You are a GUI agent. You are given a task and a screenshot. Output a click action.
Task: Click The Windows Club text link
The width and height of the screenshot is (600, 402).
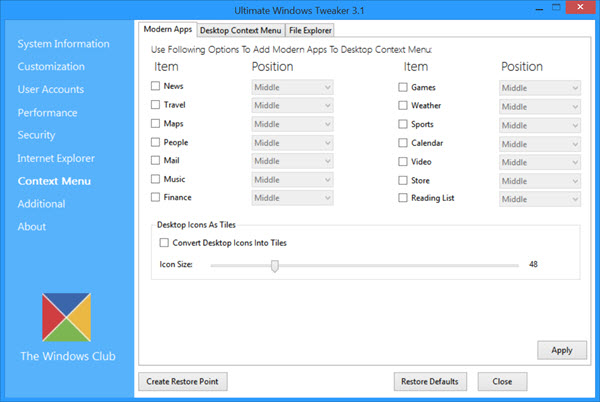(x=68, y=356)
